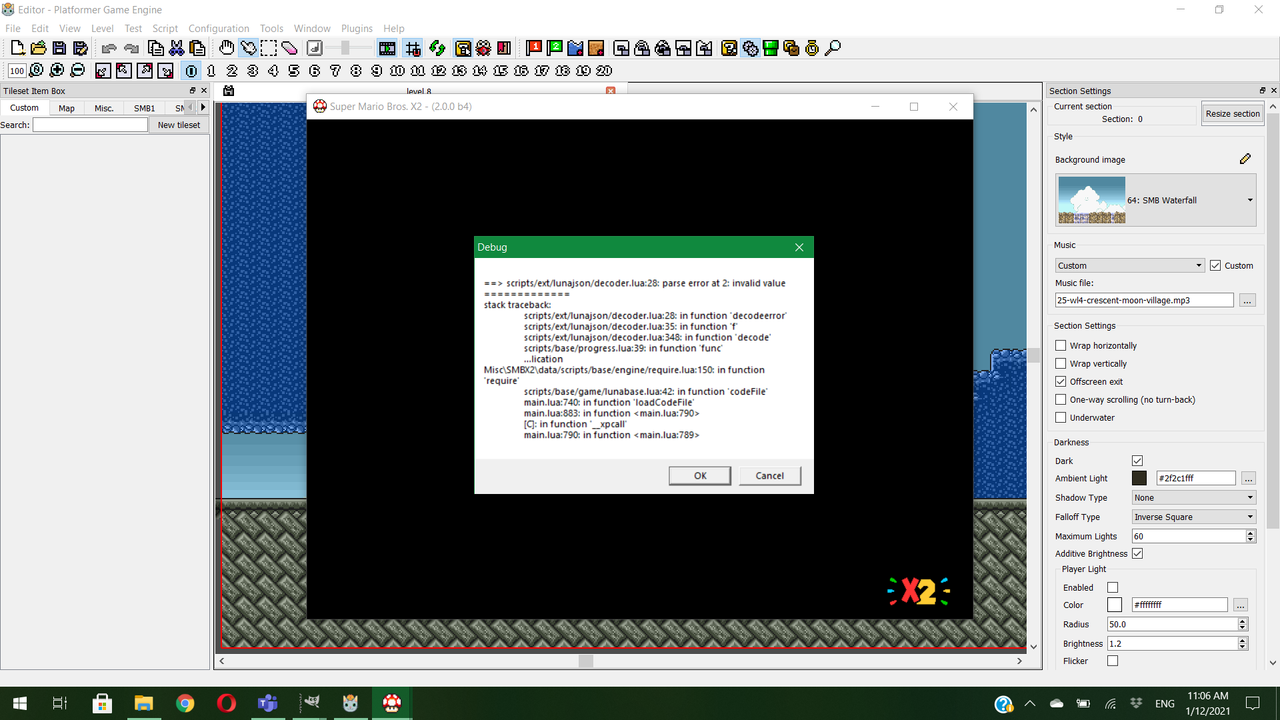The width and height of the screenshot is (1280, 720).
Task: Click the Resize section button
Action: click(x=1232, y=113)
